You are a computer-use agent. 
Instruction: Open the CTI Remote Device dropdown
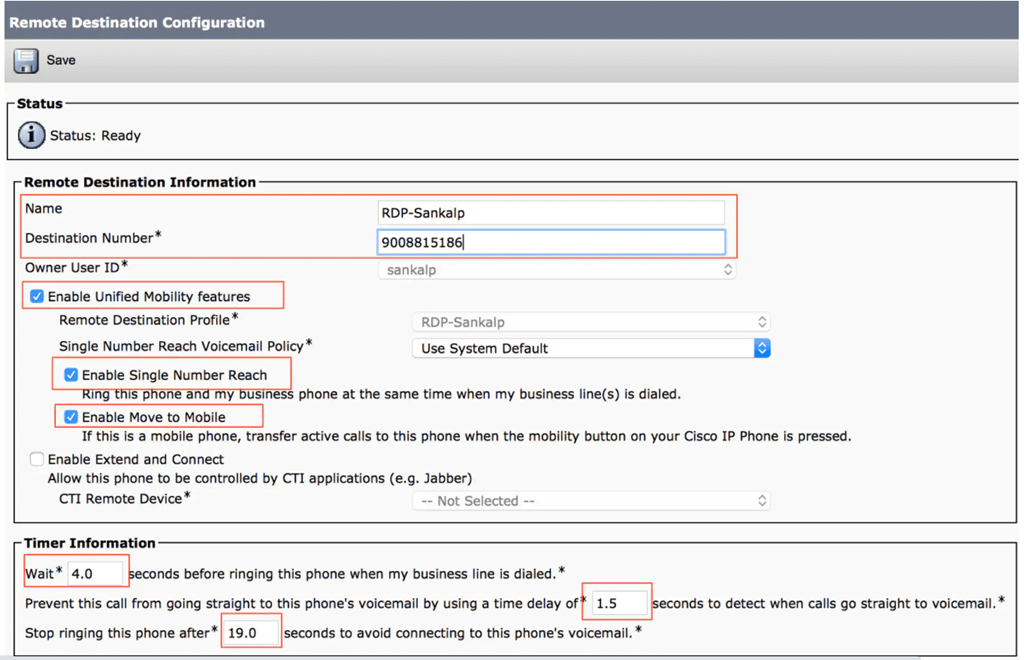(x=591, y=501)
